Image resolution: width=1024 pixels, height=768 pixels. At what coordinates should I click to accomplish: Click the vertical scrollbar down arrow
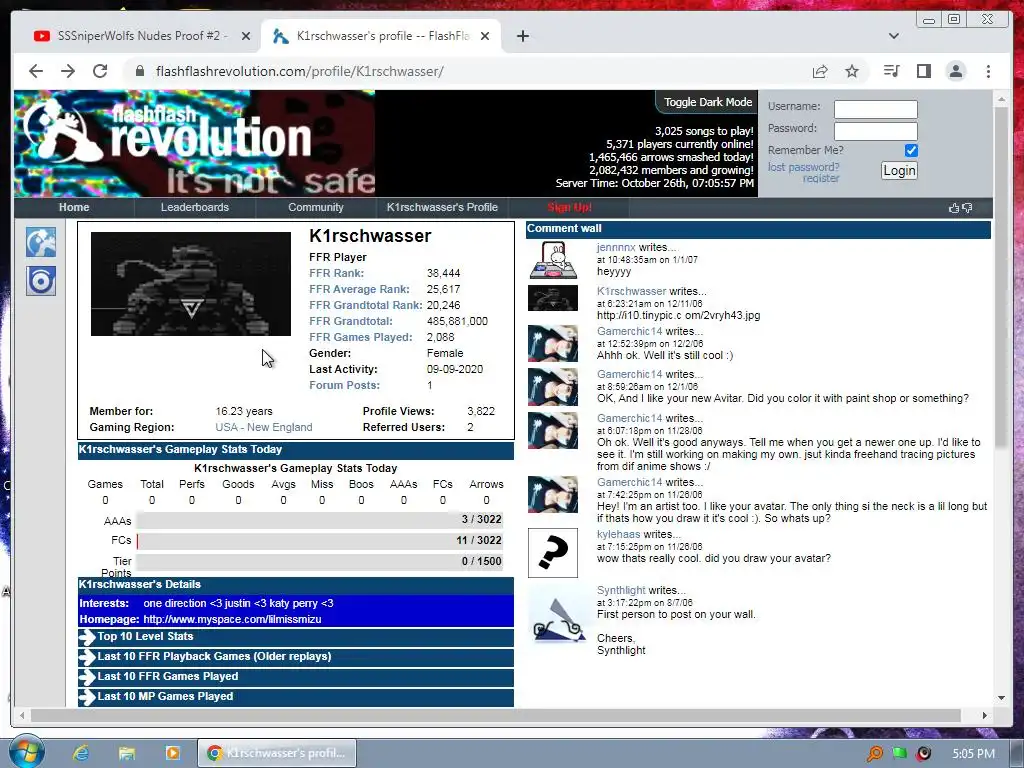(1001, 698)
